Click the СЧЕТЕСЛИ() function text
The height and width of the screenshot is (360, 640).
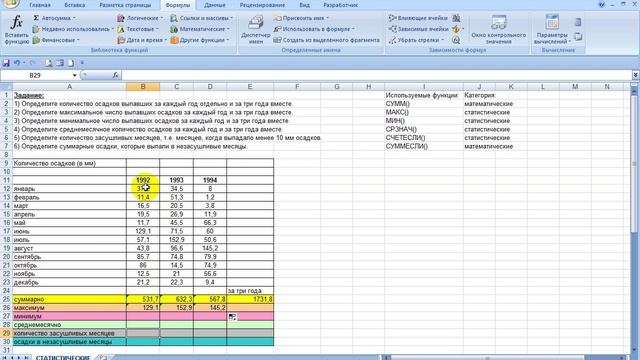pyautogui.click(x=405, y=138)
